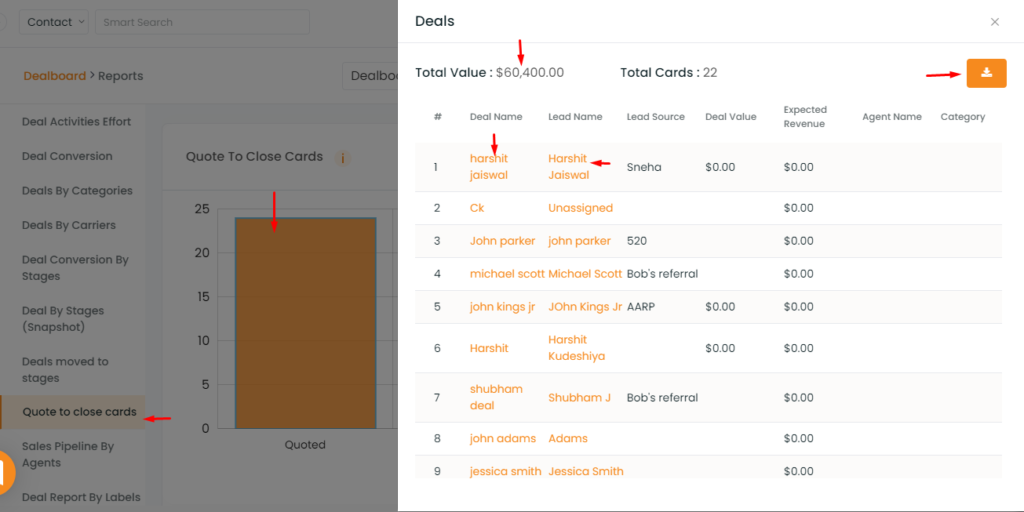Open Deals By Carriers report

click(69, 225)
